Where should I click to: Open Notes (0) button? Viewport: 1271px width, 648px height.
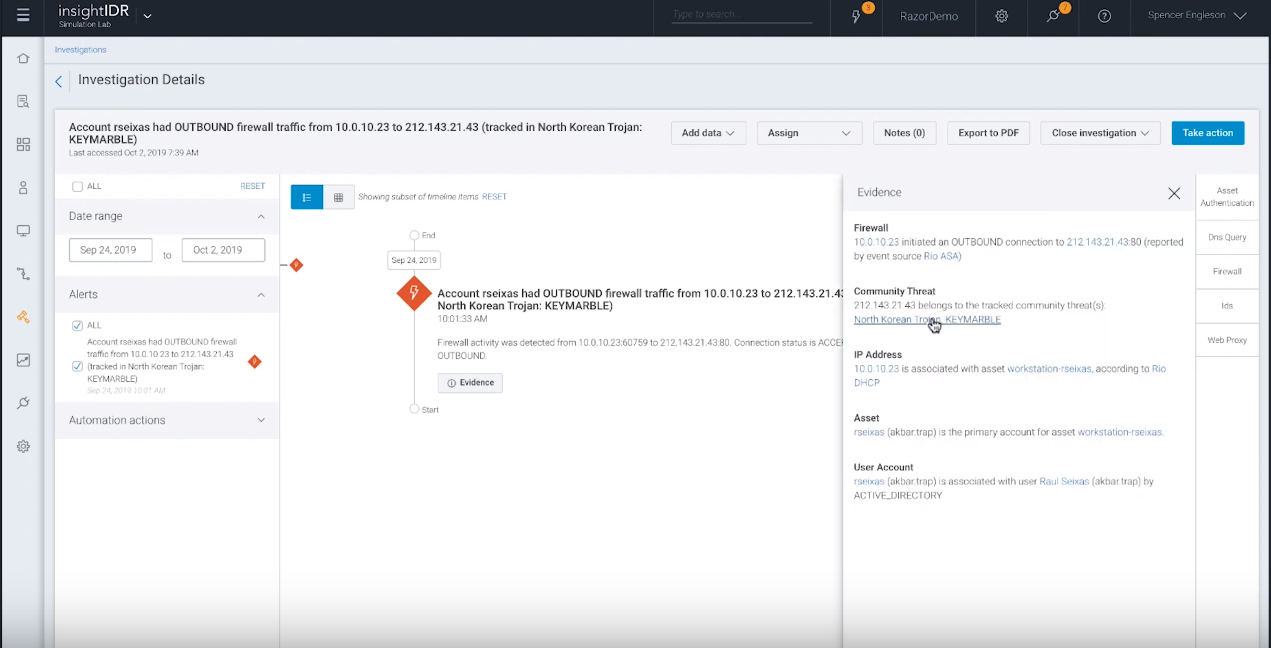coord(904,133)
